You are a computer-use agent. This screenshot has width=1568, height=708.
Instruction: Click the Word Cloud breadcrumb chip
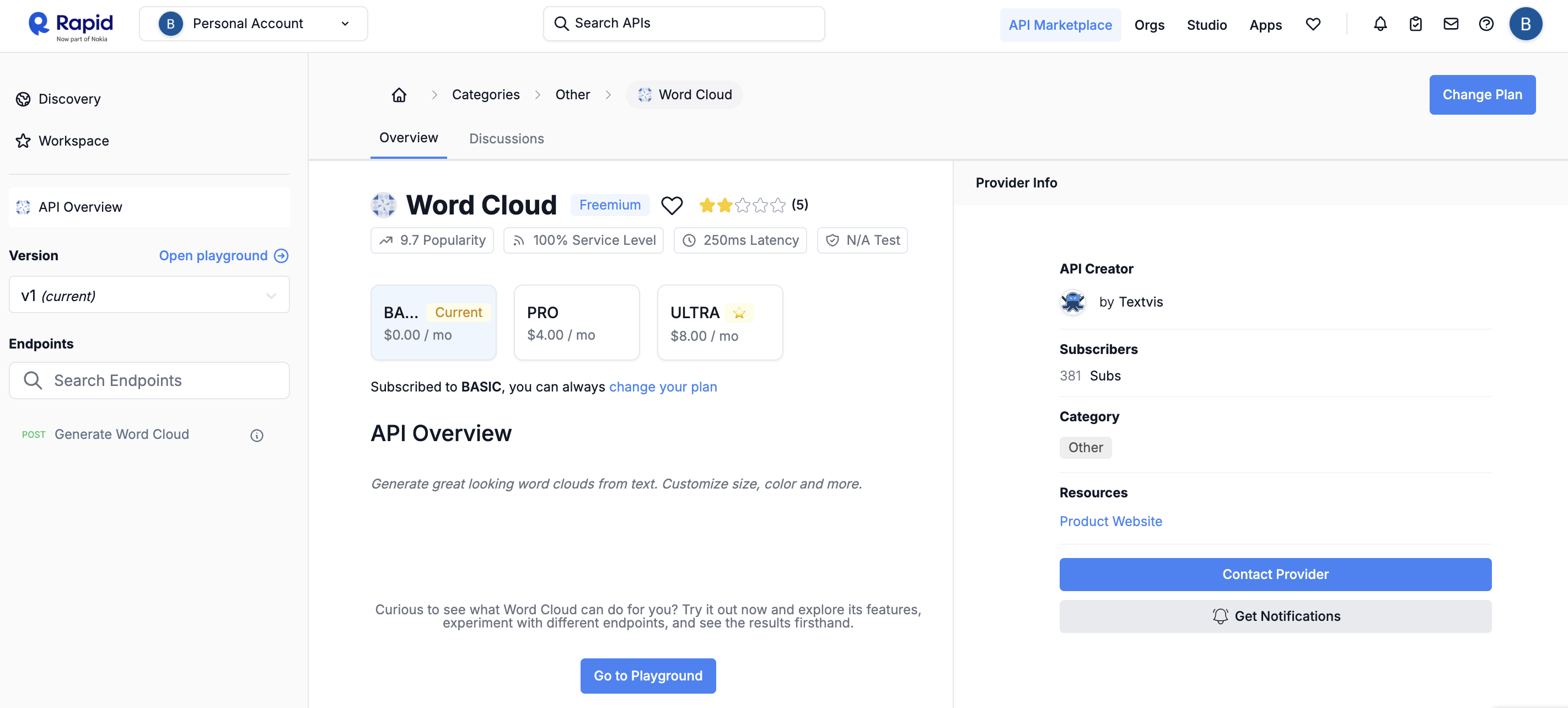click(684, 94)
